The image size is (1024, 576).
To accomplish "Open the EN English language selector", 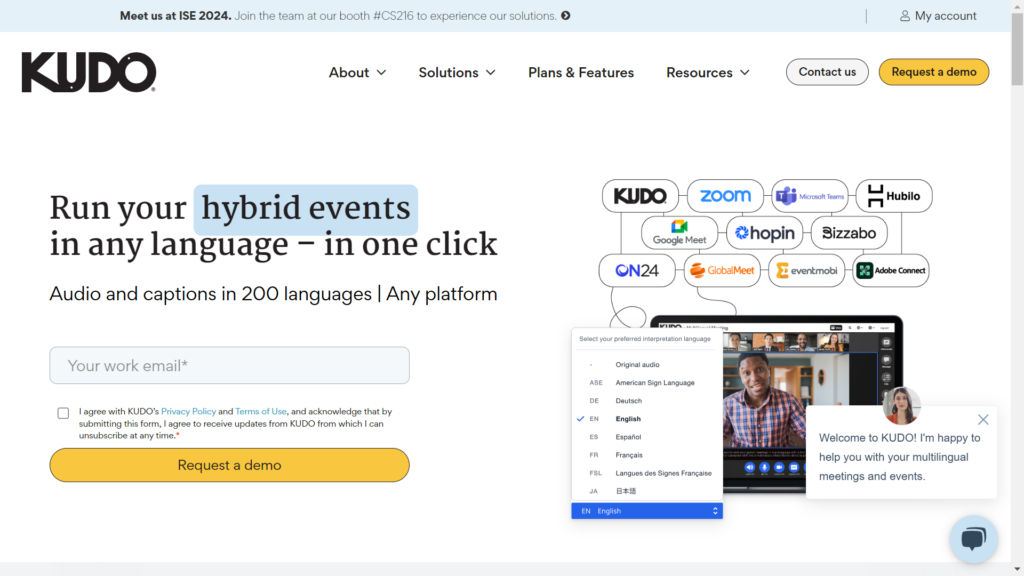I will [647, 511].
